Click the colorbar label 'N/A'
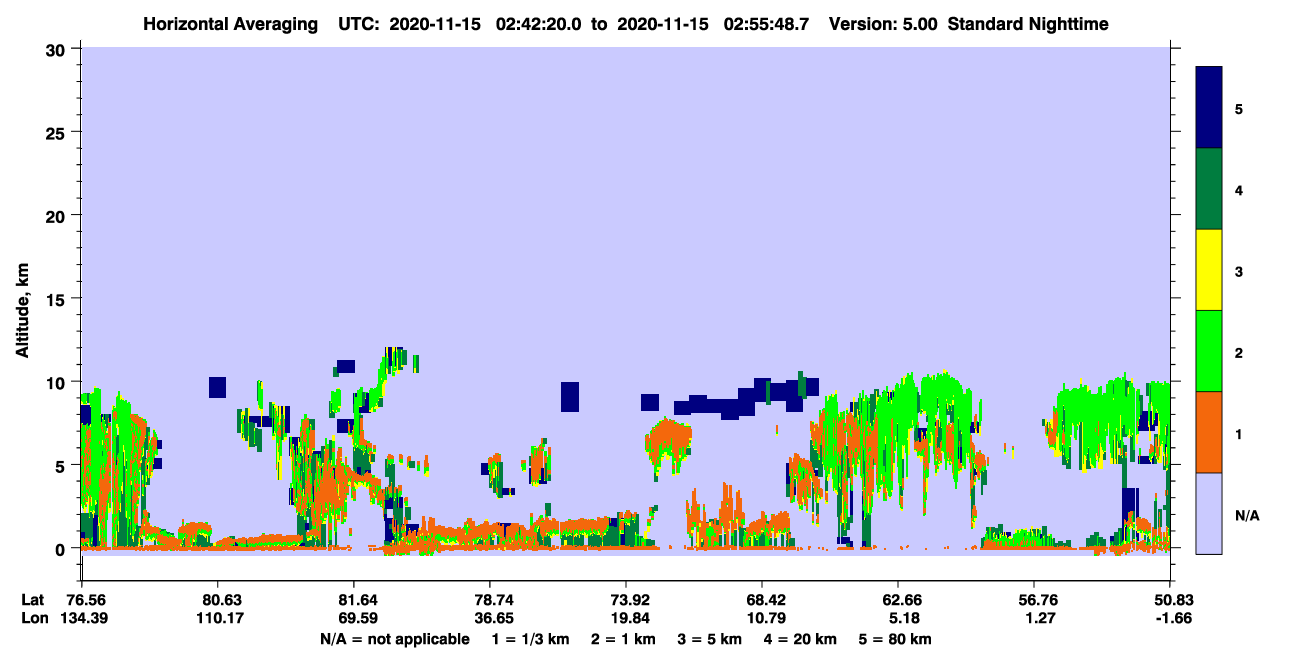This screenshot has width=1300, height=667. (x=1246, y=515)
